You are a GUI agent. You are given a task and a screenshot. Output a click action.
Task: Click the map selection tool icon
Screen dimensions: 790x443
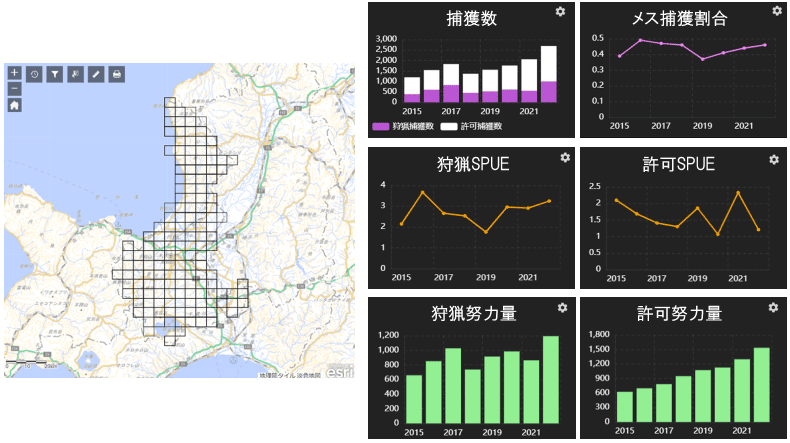point(76,73)
